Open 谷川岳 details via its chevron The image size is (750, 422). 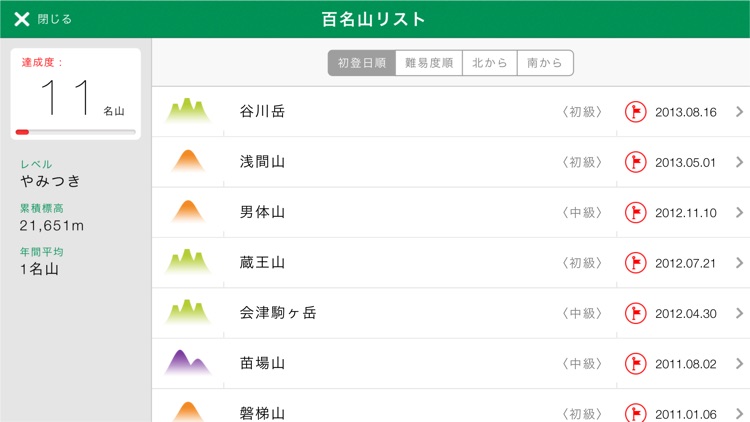[x=739, y=111]
